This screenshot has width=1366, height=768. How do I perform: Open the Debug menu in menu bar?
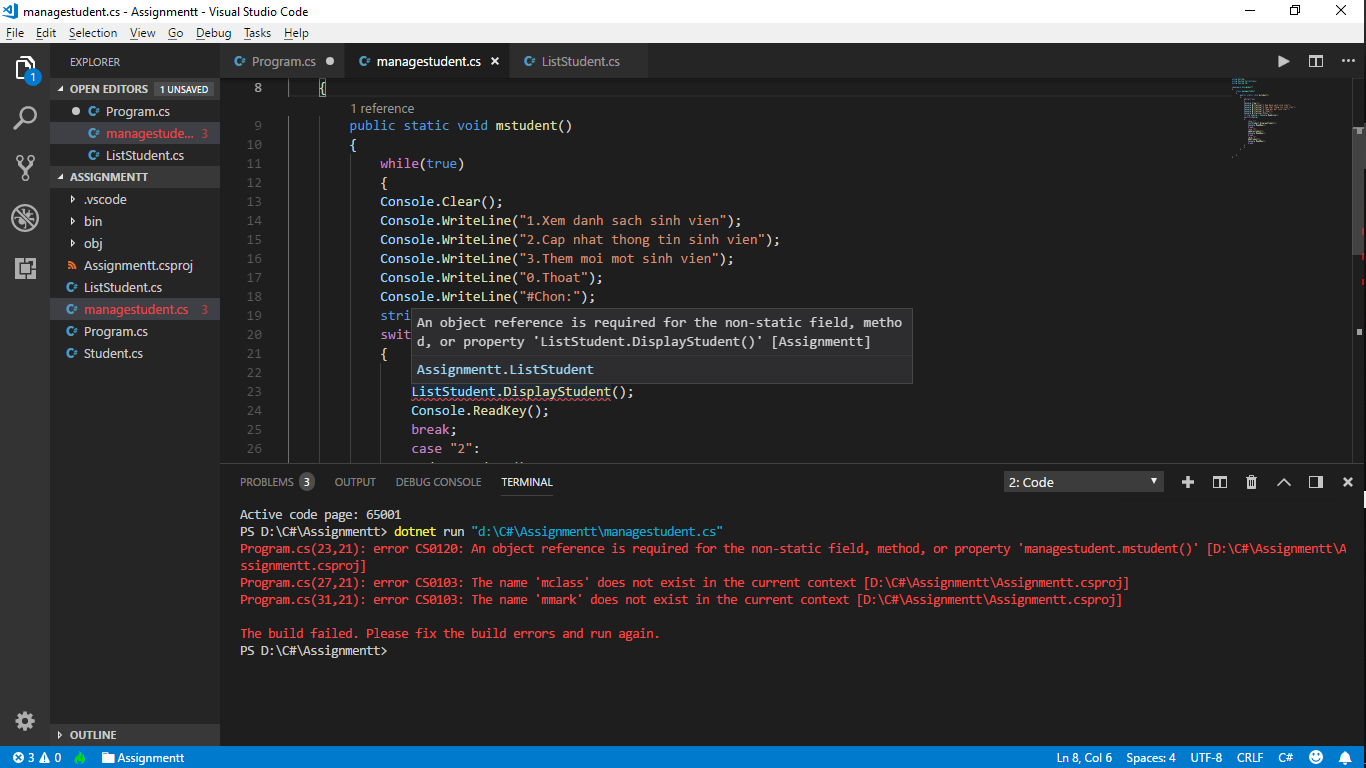pyautogui.click(x=213, y=33)
